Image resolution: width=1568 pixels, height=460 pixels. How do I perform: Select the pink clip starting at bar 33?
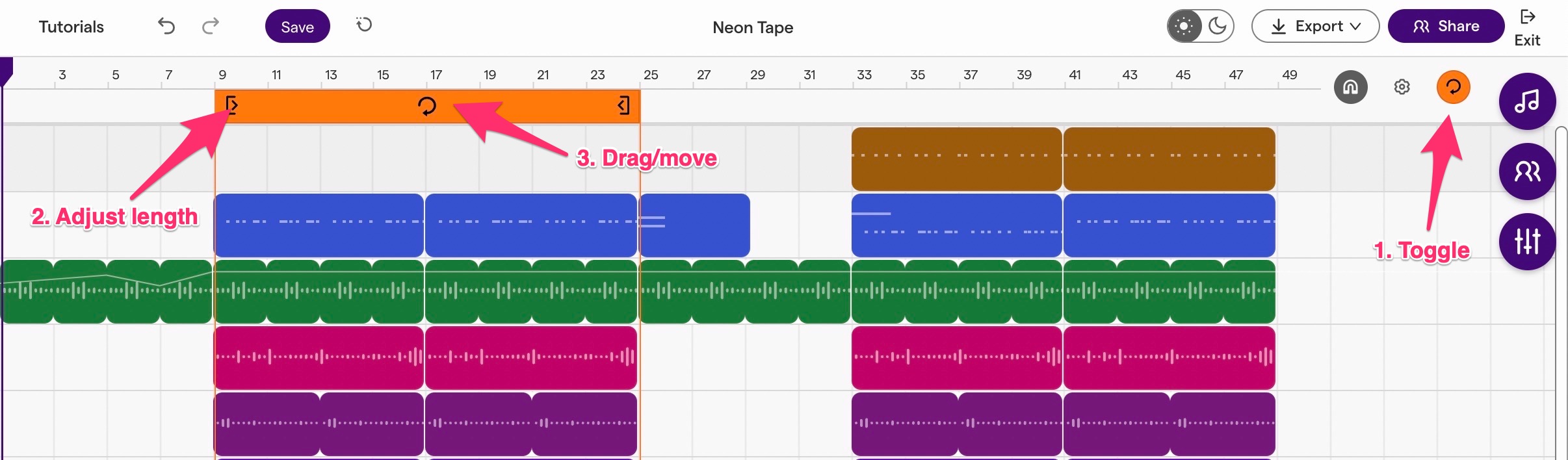(956, 358)
